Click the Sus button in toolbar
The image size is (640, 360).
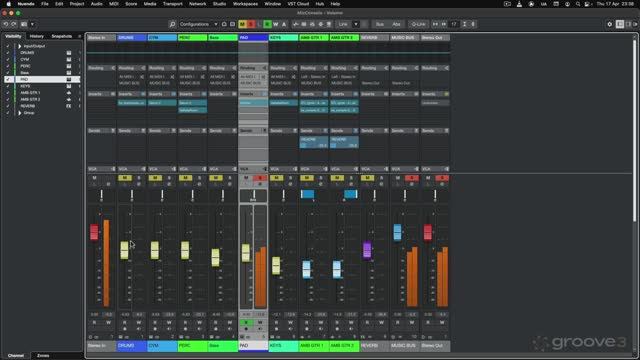click(380, 24)
